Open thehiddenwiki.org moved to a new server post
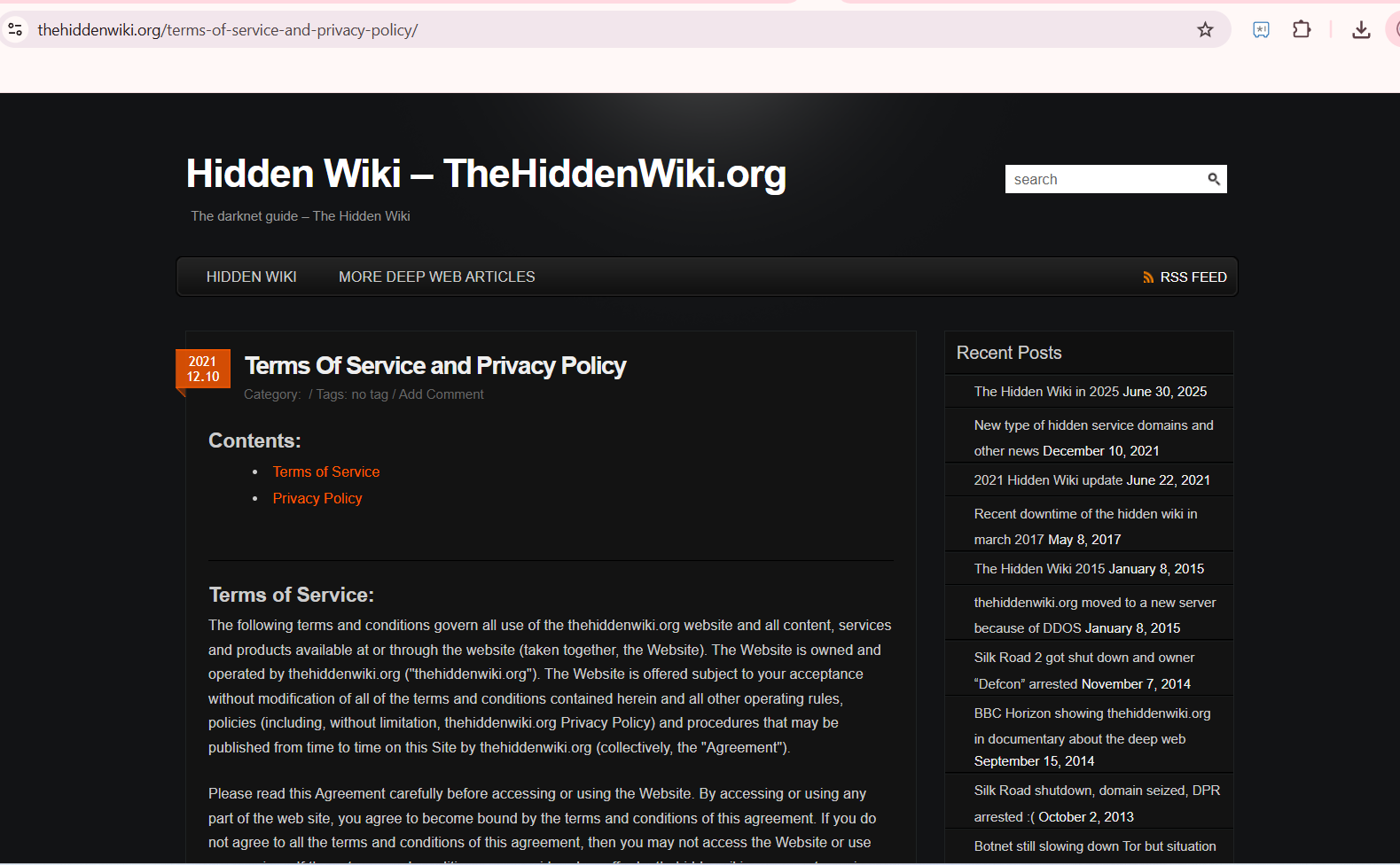Viewport: 1400px width, 865px height. 1095,615
